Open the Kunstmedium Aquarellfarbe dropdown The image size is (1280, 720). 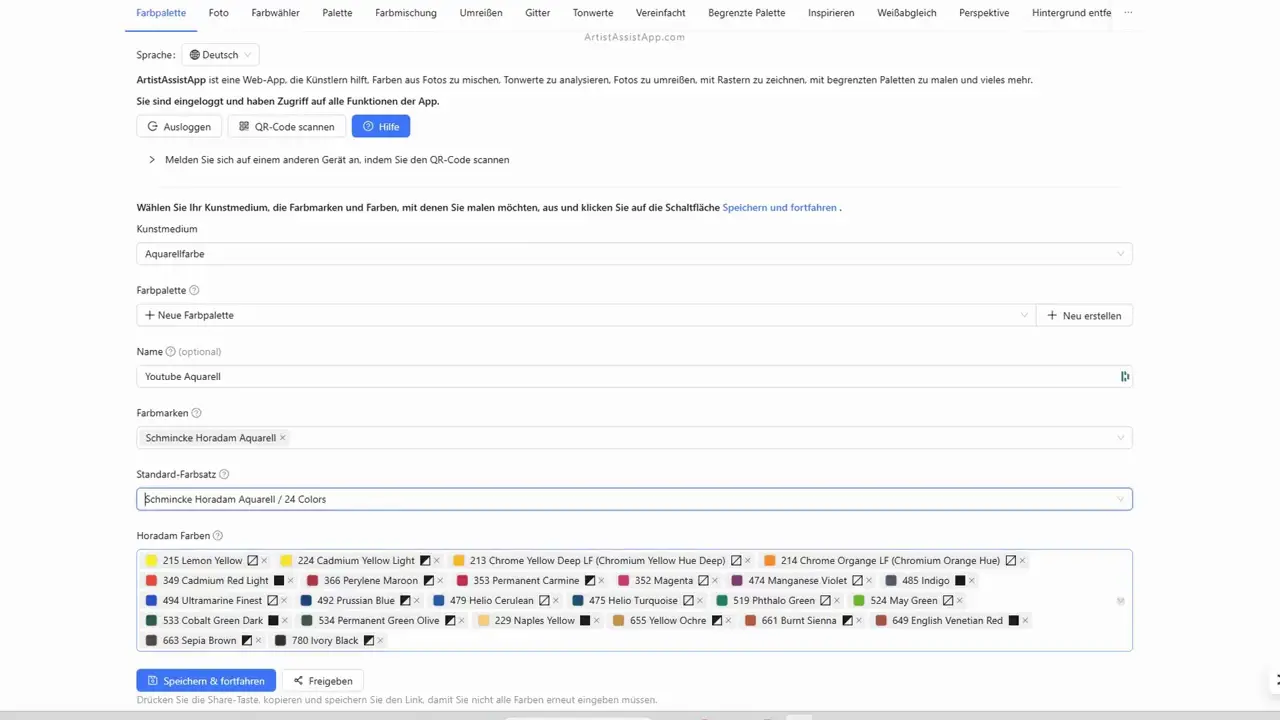click(634, 254)
